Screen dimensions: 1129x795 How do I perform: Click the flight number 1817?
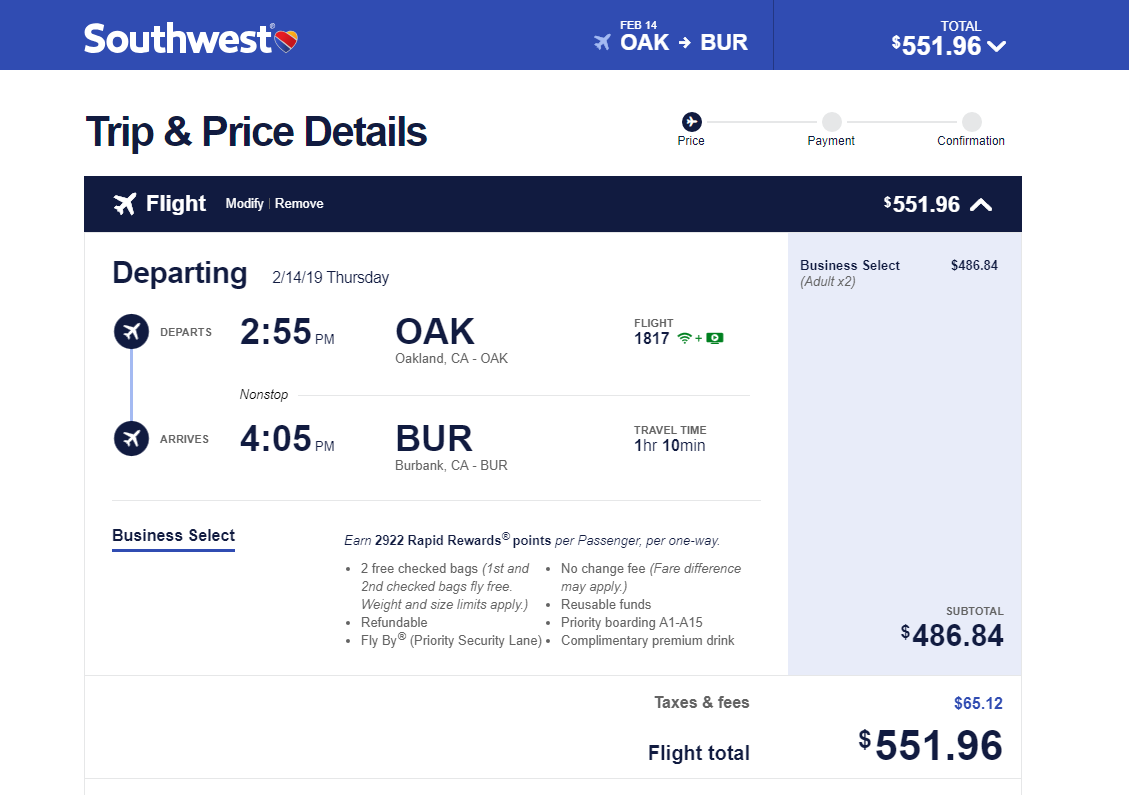coord(652,338)
